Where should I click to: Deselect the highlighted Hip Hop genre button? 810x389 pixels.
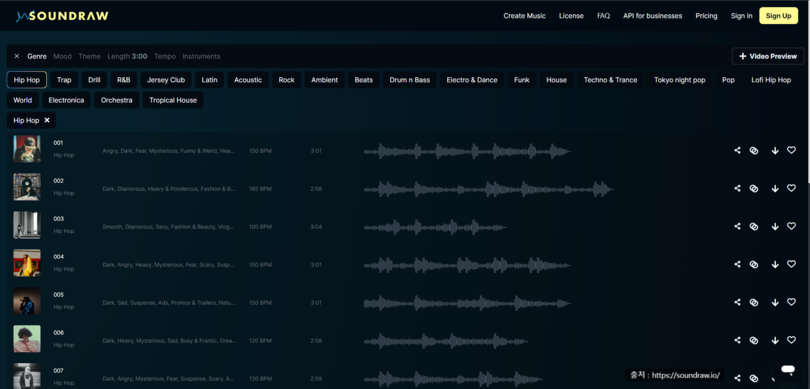point(27,80)
